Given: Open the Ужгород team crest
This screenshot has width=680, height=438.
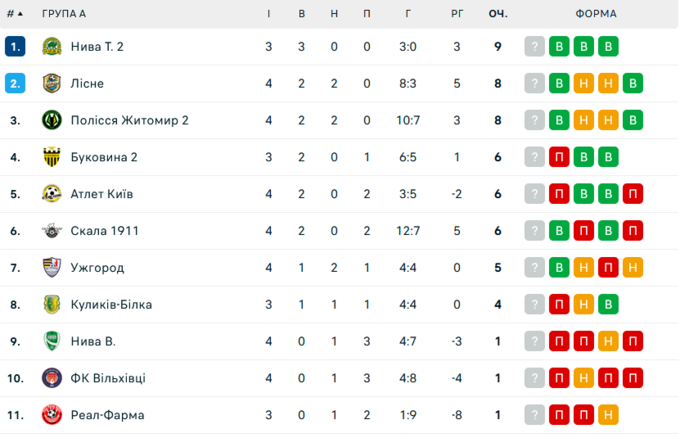Looking at the screenshot, I should click(x=52, y=268).
